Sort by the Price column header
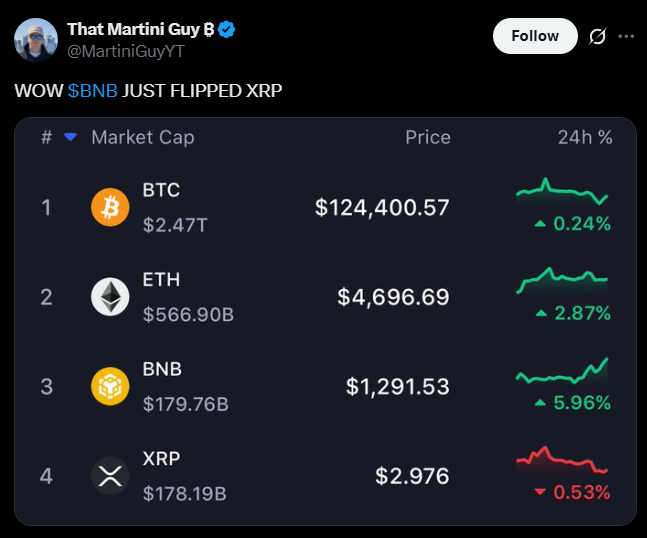Screen dimensions: 647x538 (x=427, y=137)
